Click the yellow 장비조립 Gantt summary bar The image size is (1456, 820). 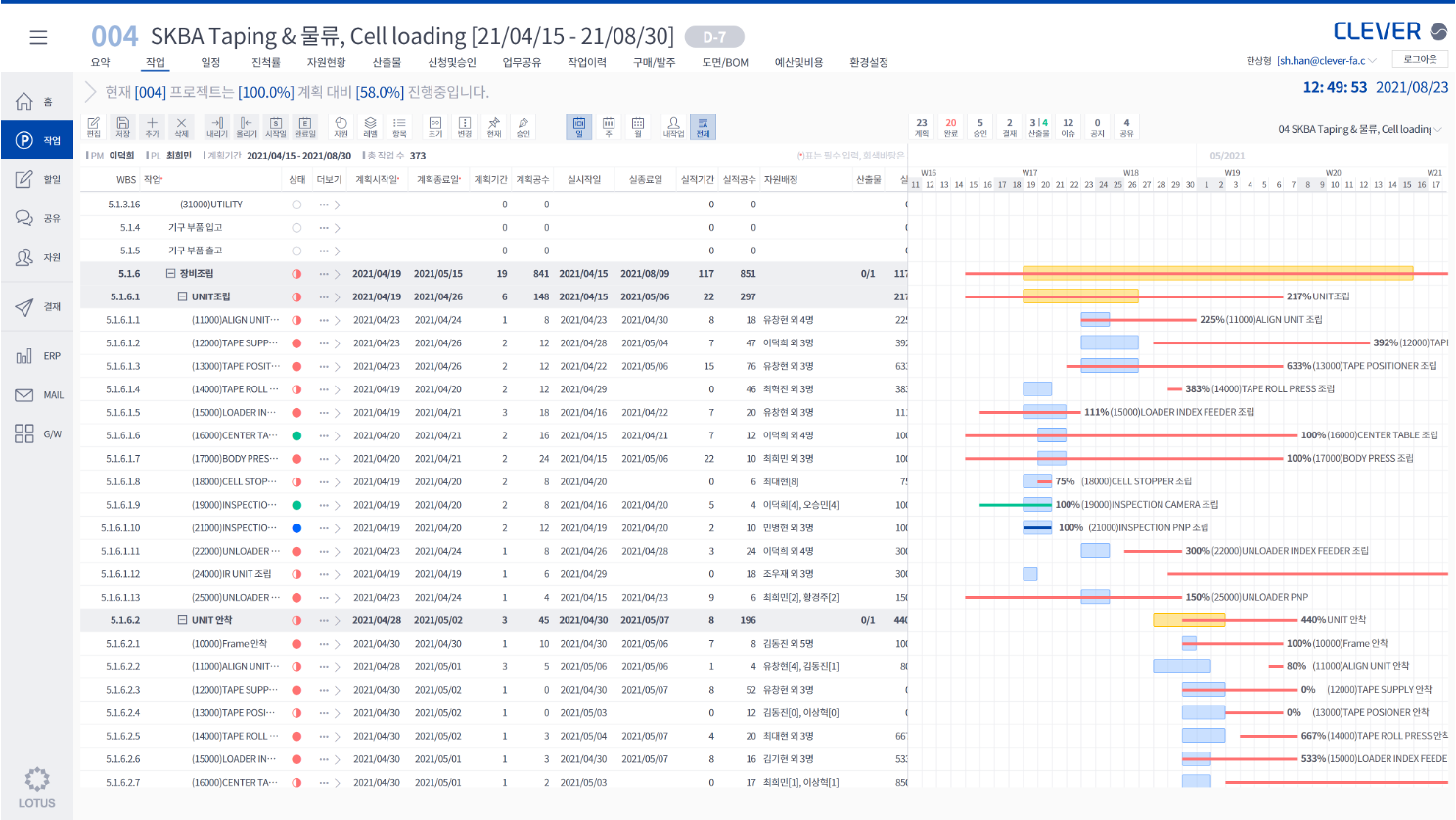[1217, 273]
